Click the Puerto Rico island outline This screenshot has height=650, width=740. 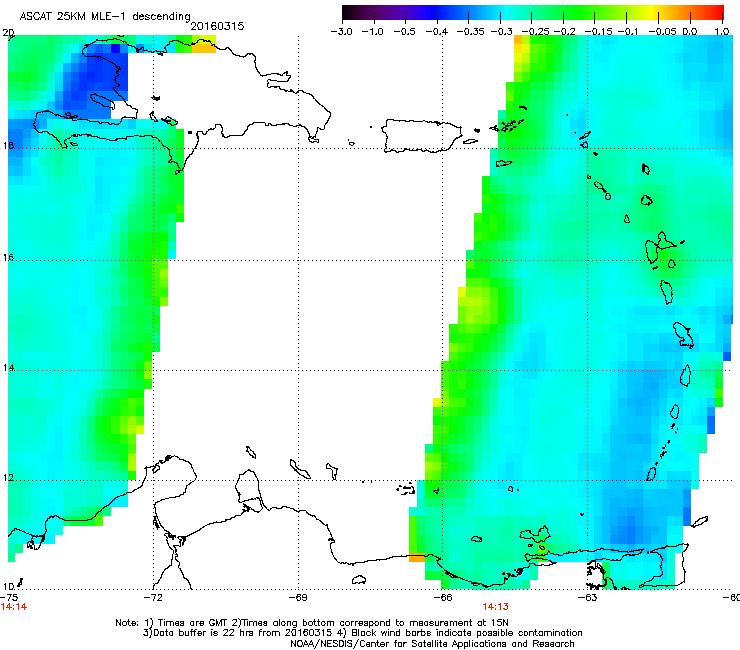[421, 136]
